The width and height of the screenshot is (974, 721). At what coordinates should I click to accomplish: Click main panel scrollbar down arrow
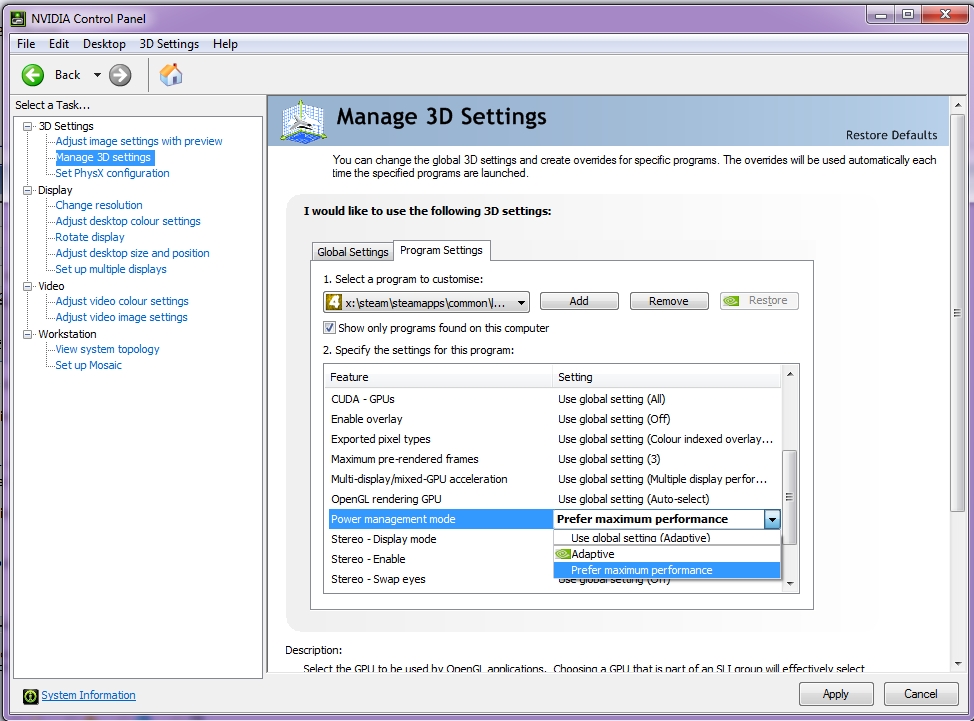(x=958, y=664)
